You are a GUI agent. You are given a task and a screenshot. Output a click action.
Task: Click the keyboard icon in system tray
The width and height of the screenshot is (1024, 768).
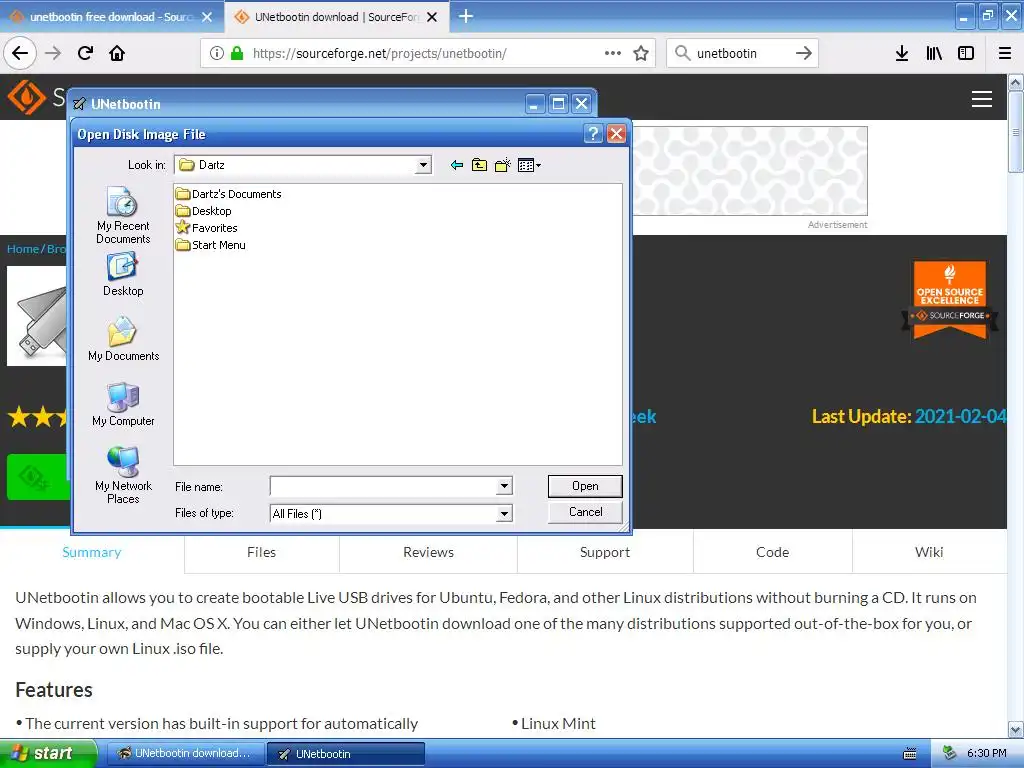(909, 754)
